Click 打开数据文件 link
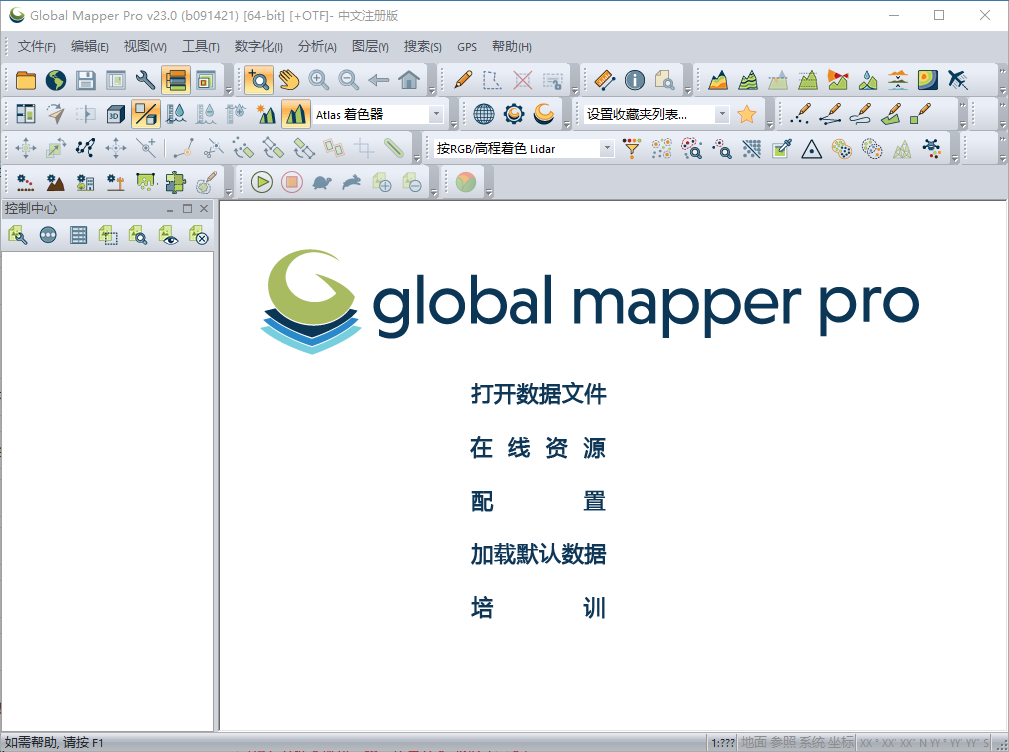 pos(539,394)
